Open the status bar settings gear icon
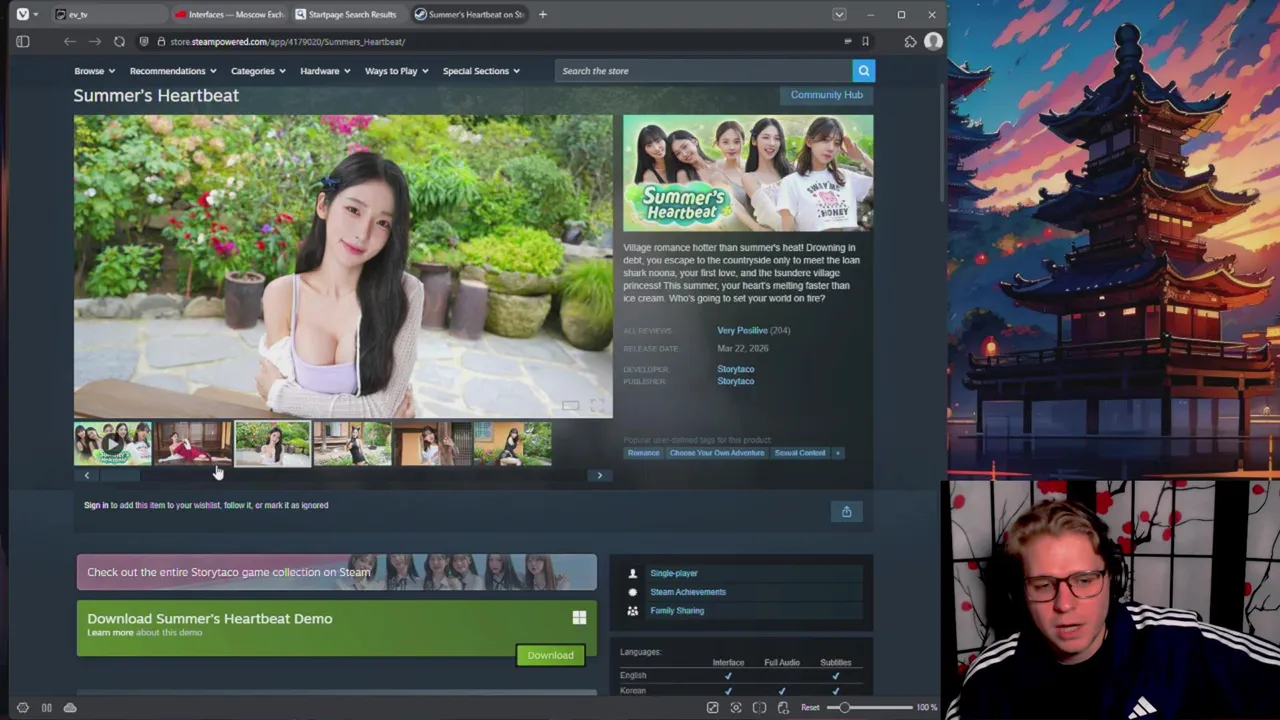 22,707
